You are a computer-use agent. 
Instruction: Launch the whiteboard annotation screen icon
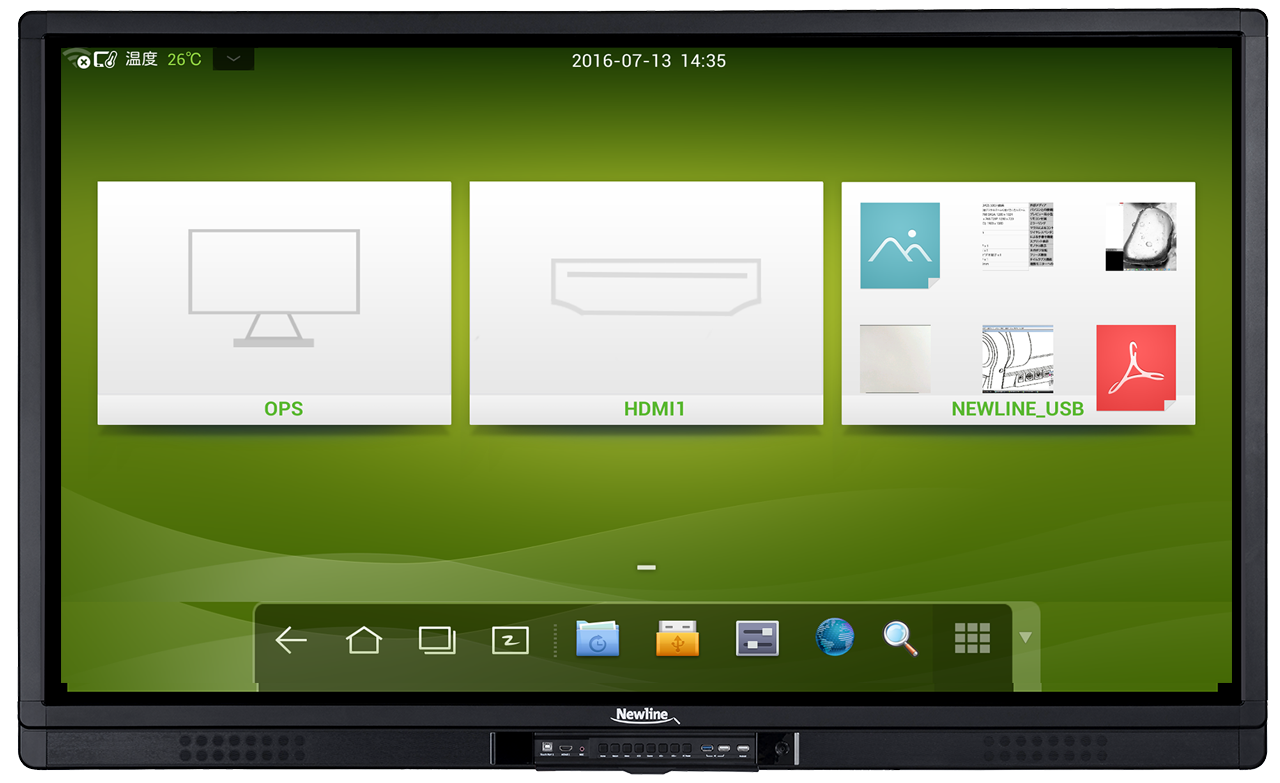point(510,640)
